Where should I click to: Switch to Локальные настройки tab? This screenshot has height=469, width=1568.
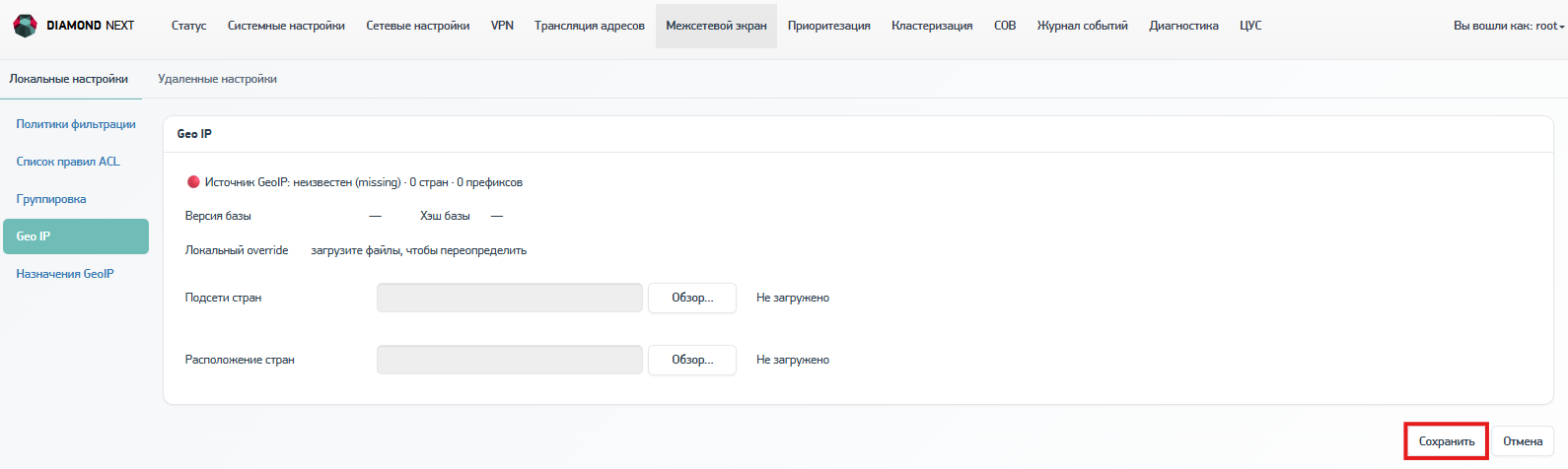click(69, 79)
